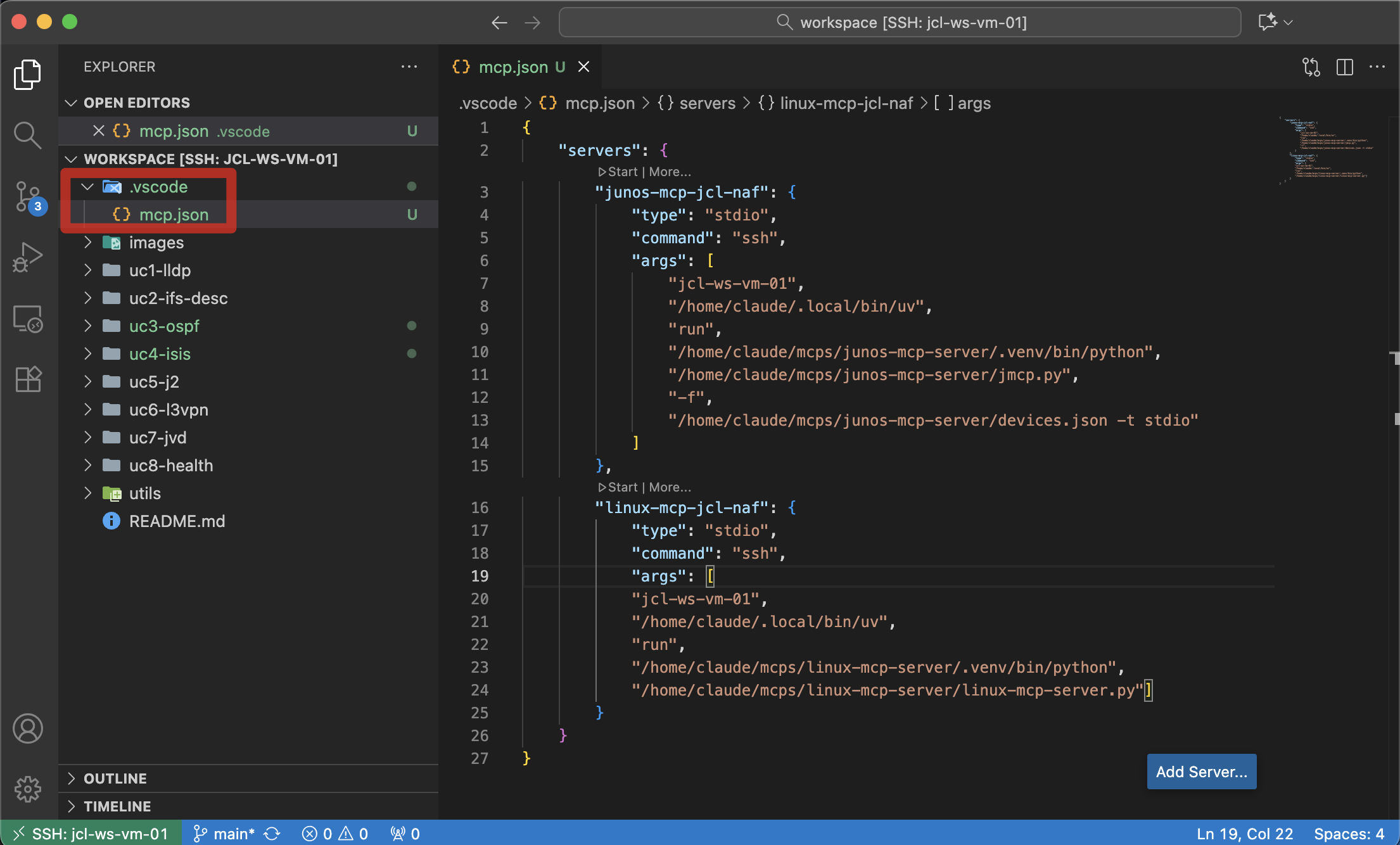Screen dimensions: 1400x845
Task: Click the Synchronize Changes icon in status bar
Action: point(272,833)
